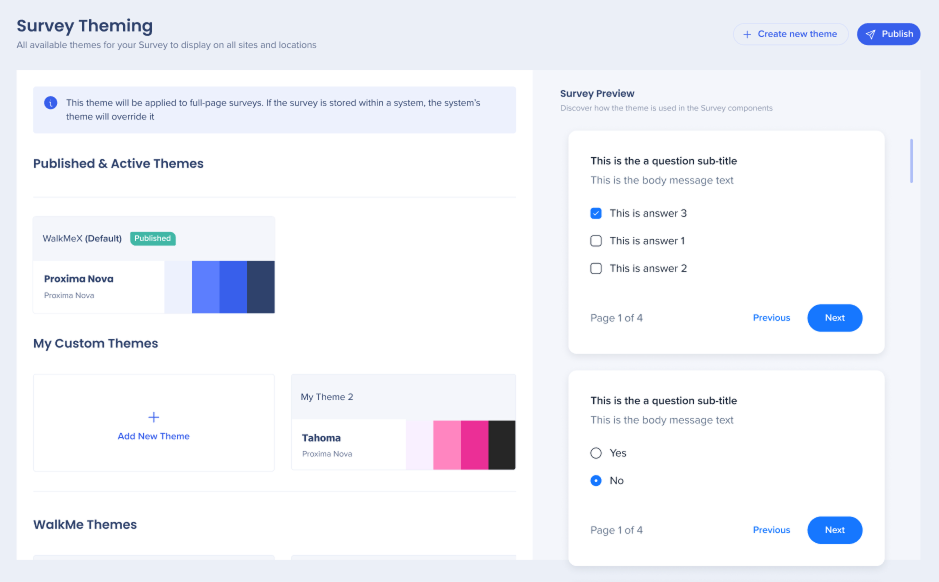Click the Published badge on WalkMeX theme
This screenshot has width=939, height=582.
pyautogui.click(x=153, y=239)
